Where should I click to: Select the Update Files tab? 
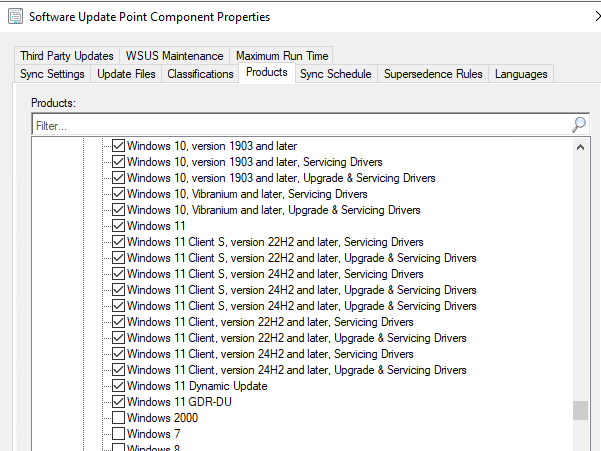click(x=126, y=74)
